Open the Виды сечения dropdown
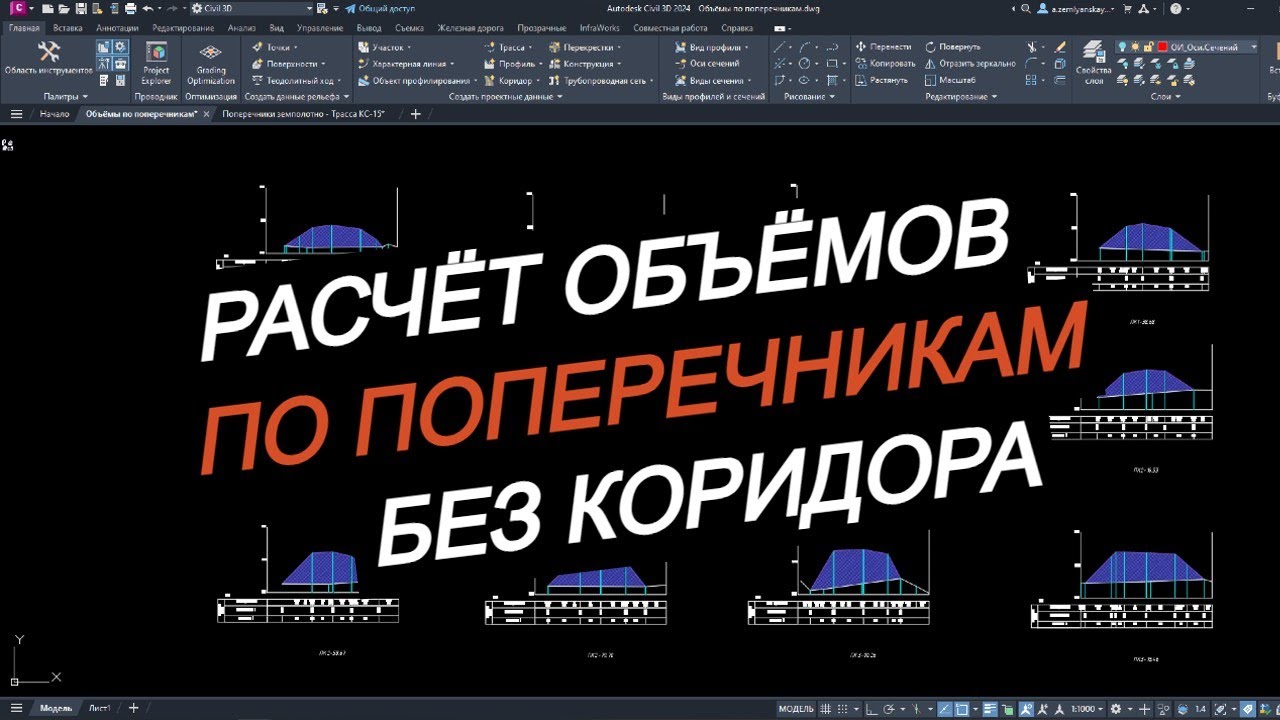Viewport: 1280px width, 720px height. coord(712,80)
